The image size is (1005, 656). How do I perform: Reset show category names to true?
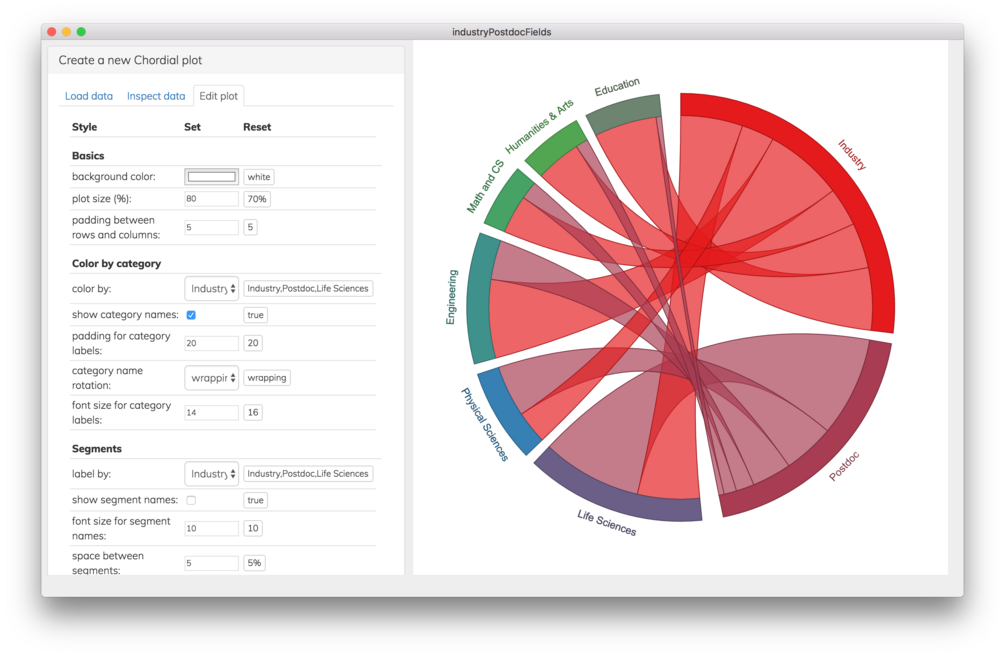click(x=256, y=315)
